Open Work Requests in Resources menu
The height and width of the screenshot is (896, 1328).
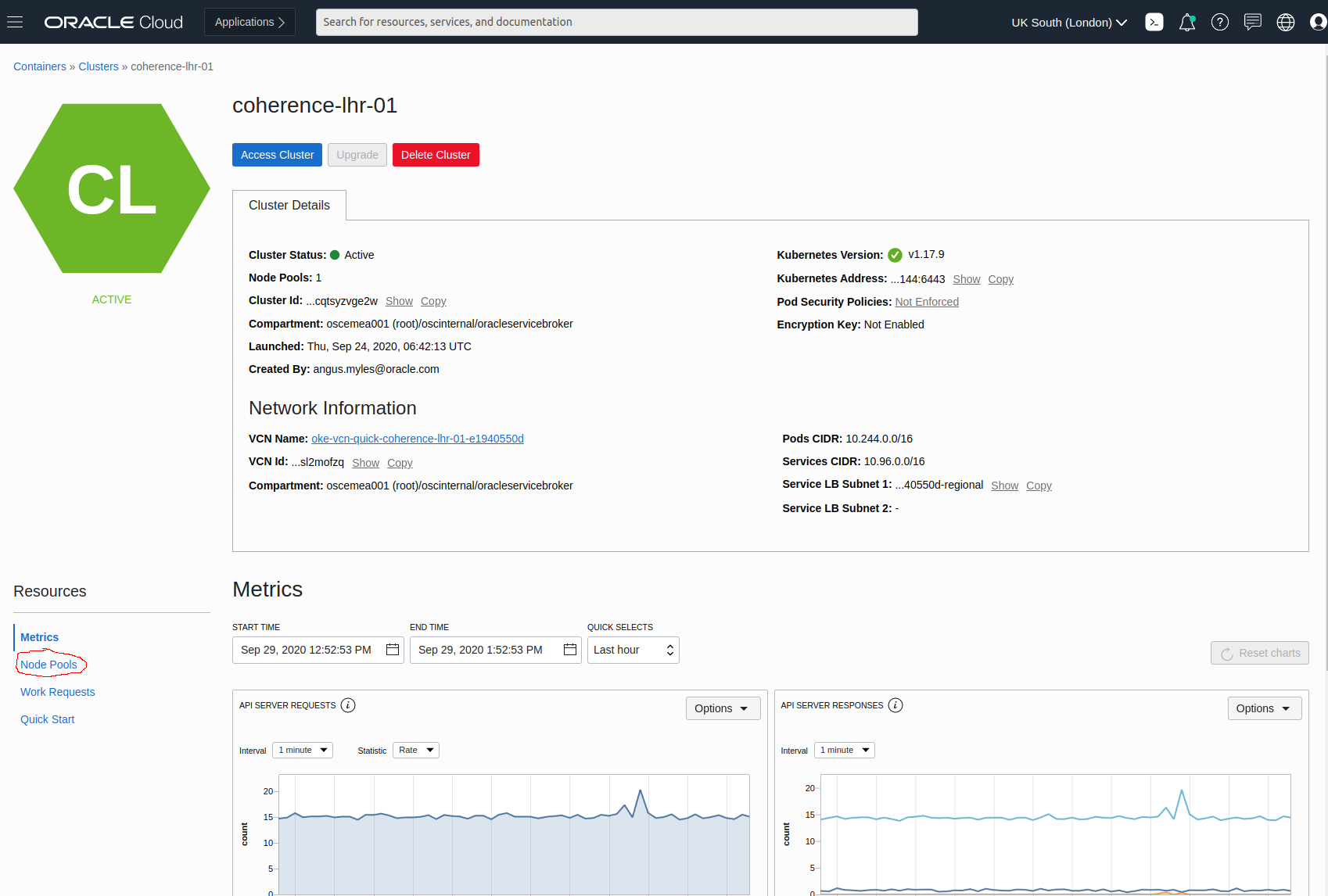(57, 692)
